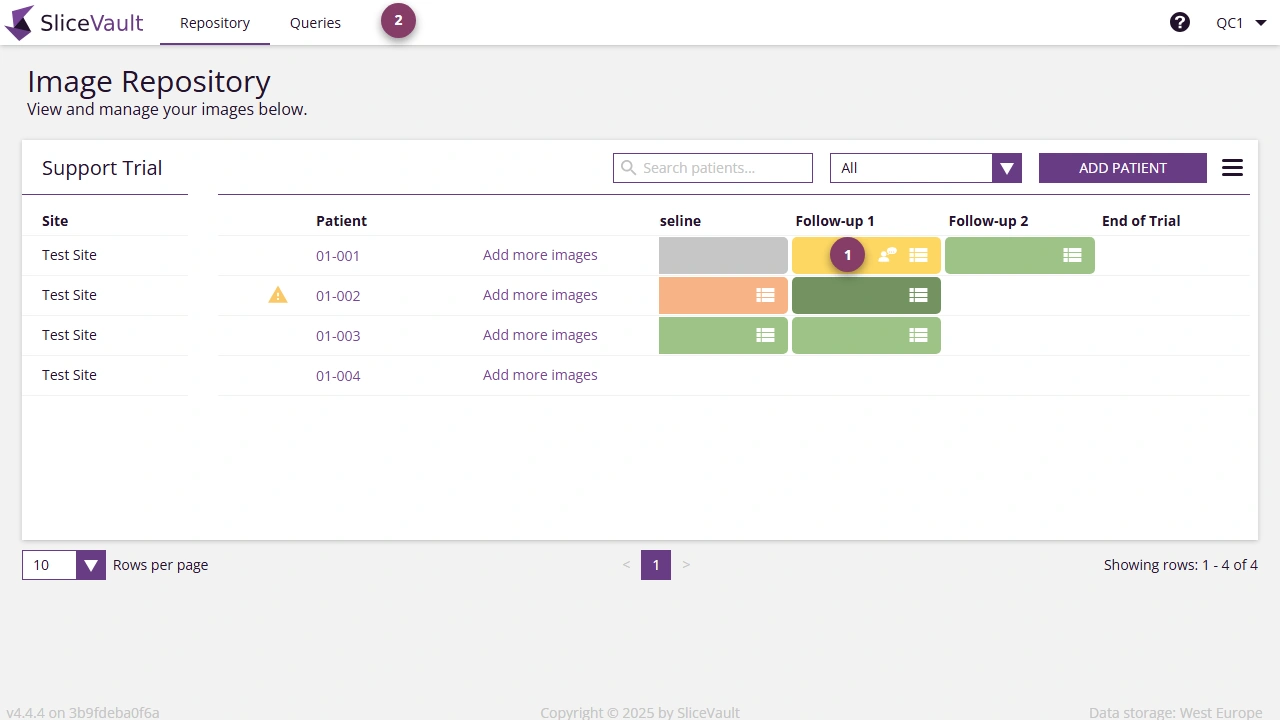1280x720 pixels.
Task: Open list icon in 01-003 baseline cell
Action: point(765,335)
